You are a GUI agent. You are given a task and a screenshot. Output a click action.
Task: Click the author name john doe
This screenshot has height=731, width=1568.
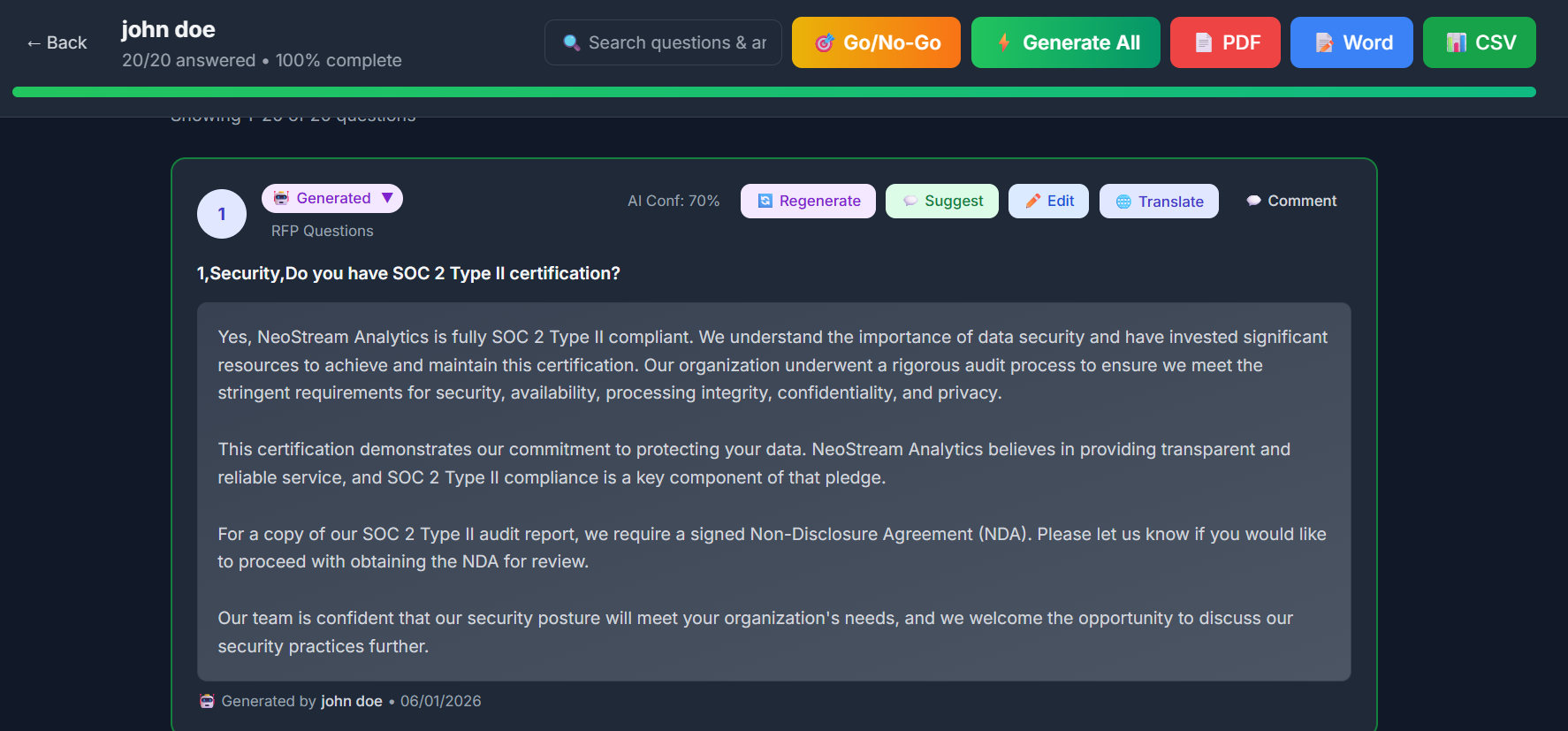click(x=352, y=701)
